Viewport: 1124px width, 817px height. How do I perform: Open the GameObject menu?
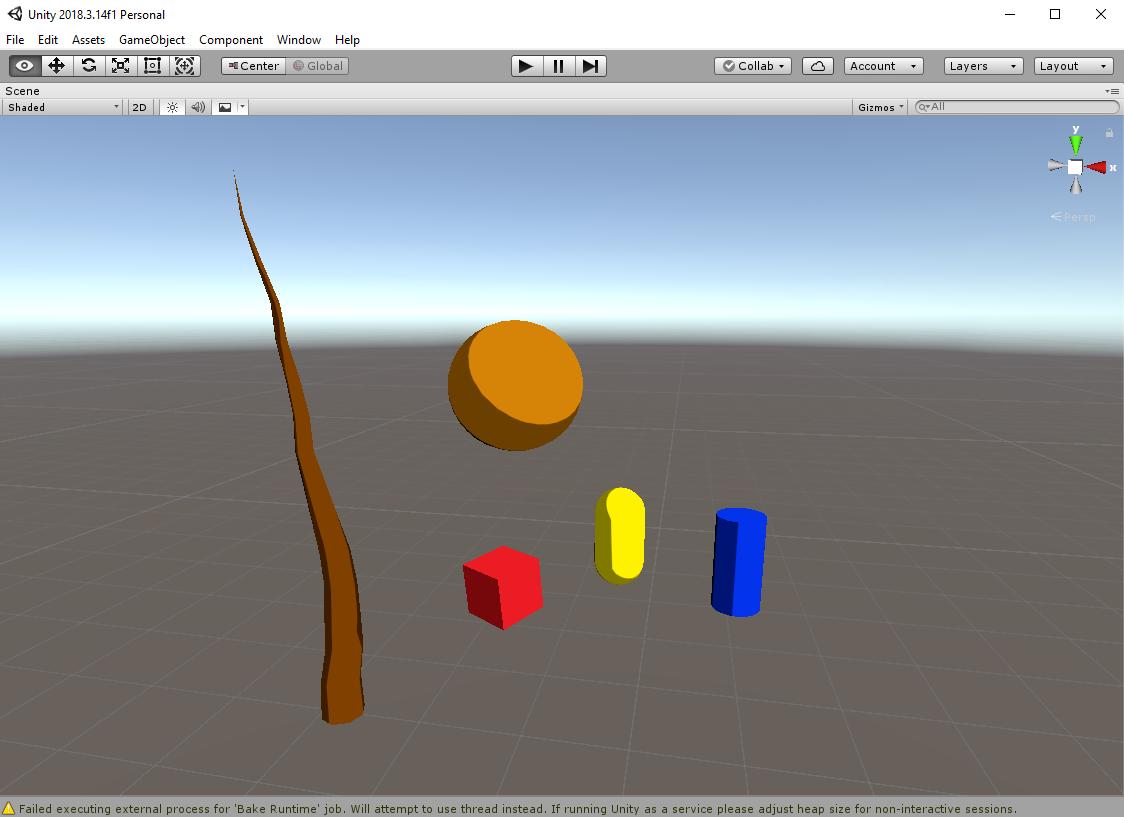pos(152,40)
